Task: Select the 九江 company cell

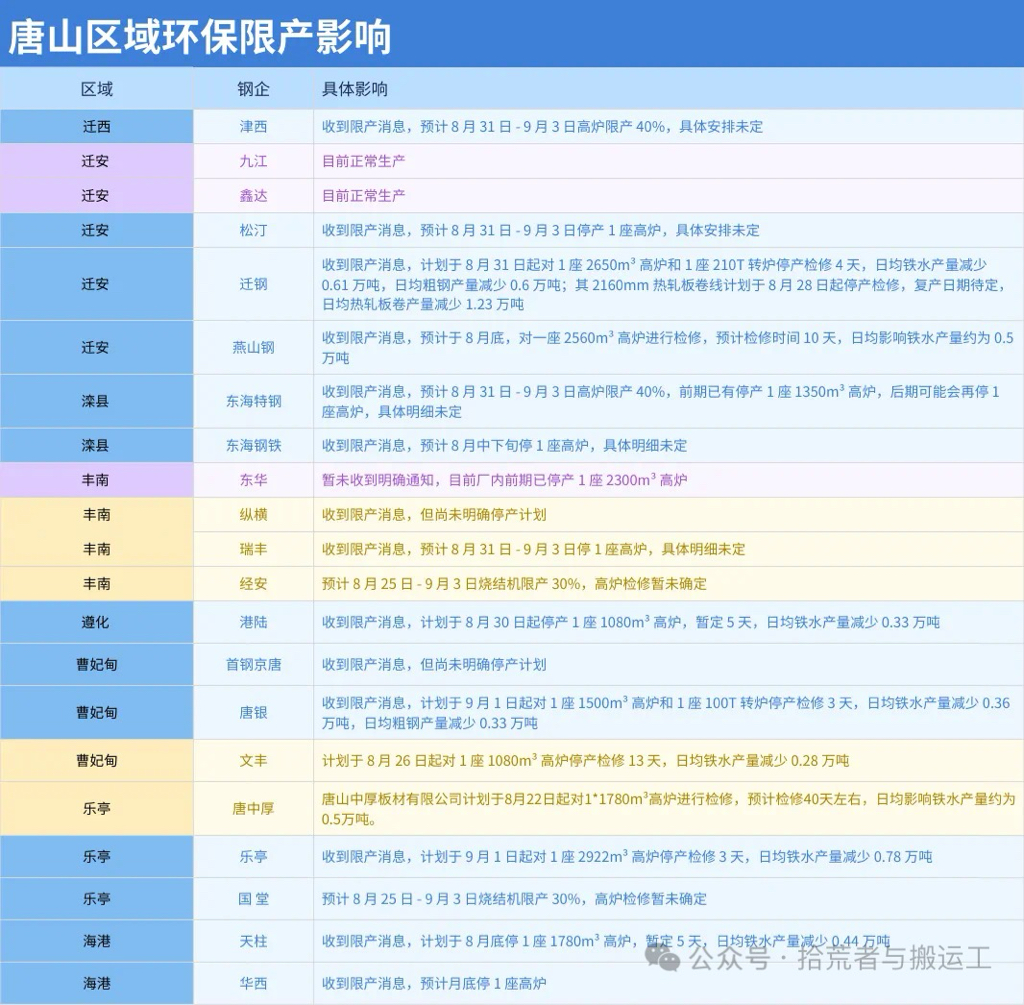Action: coord(253,161)
